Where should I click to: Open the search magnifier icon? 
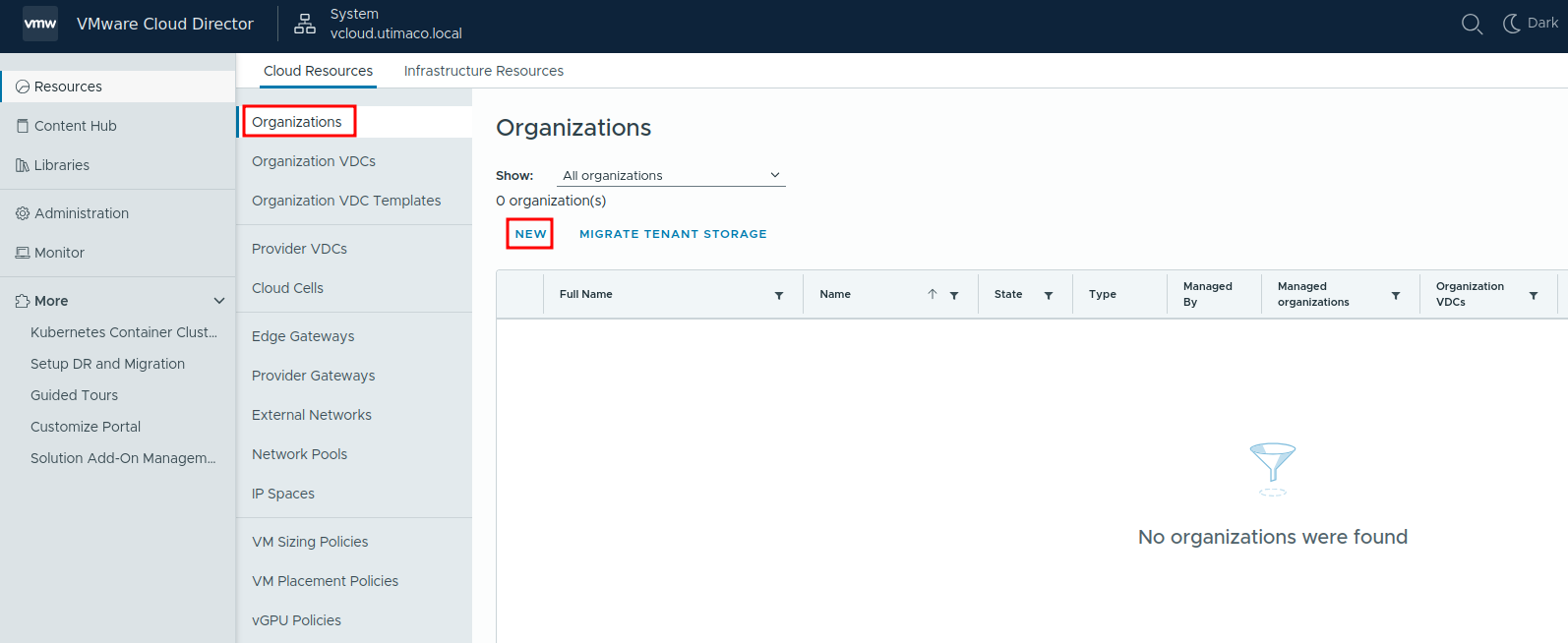click(1472, 24)
